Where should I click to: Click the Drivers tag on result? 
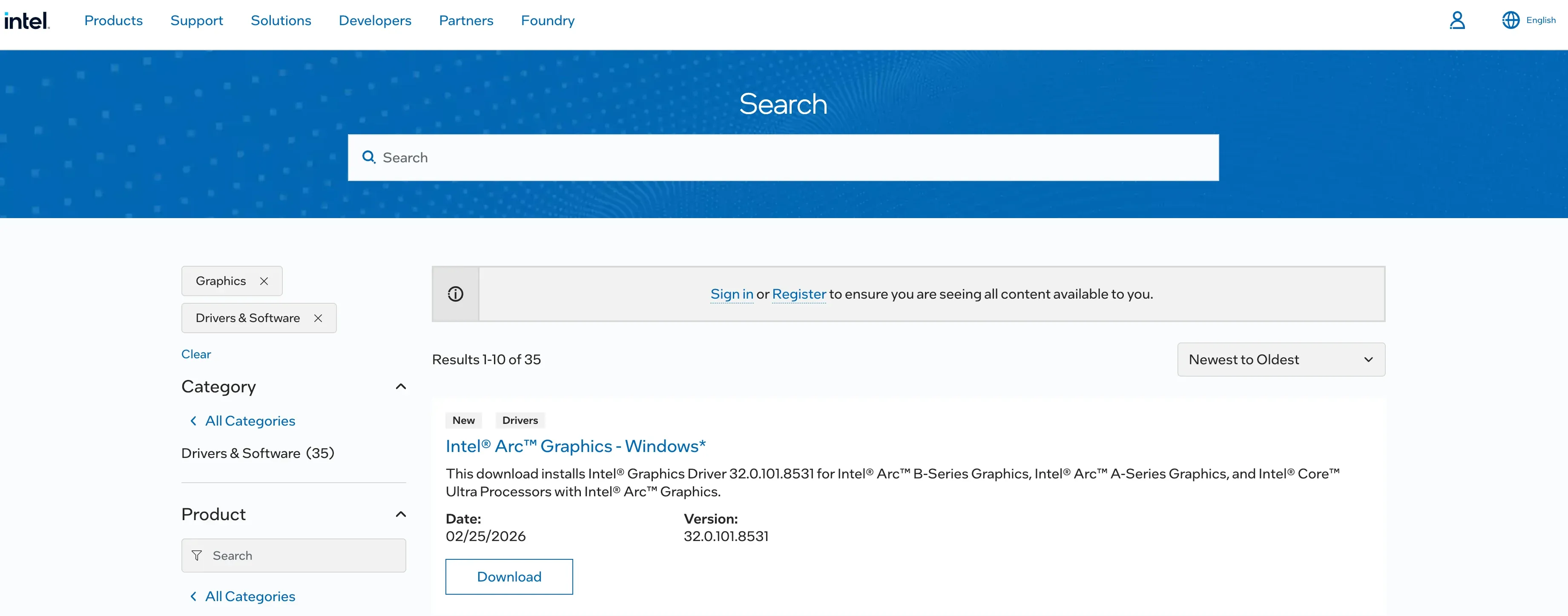[520, 420]
